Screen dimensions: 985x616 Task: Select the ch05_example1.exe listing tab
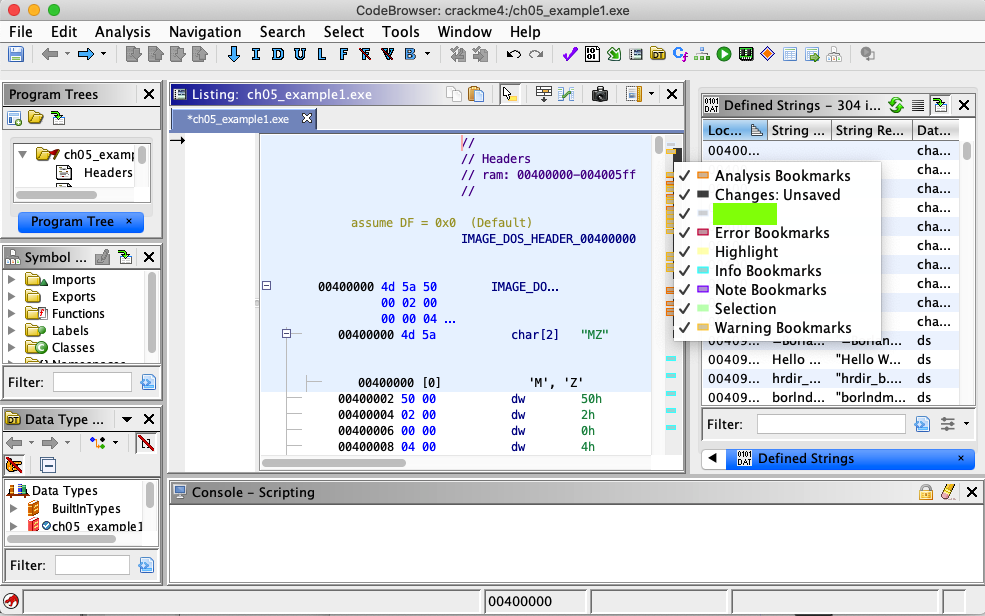click(238, 119)
